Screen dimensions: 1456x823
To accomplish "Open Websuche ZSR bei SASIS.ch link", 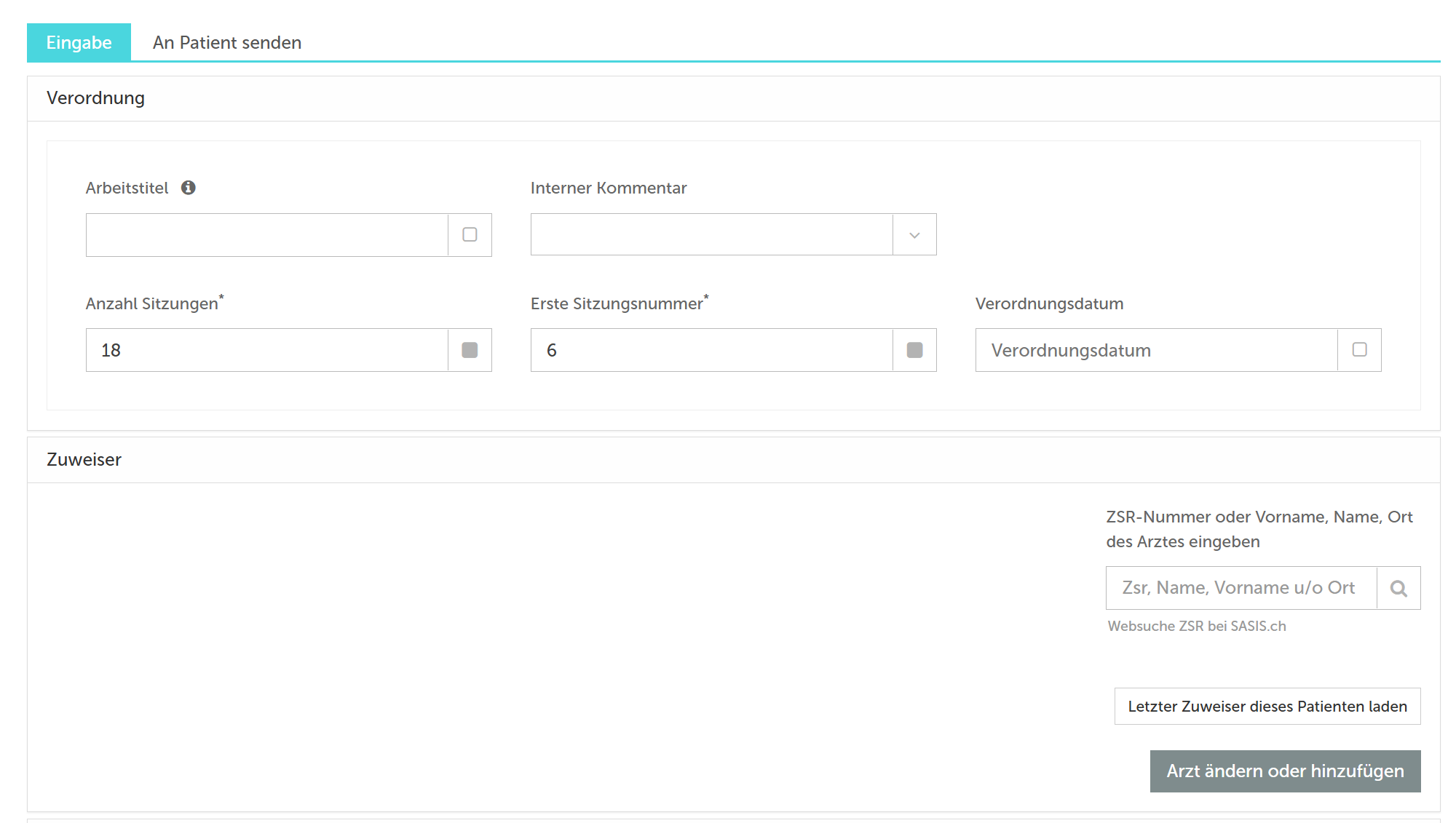I will pyautogui.click(x=1196, y=626).
